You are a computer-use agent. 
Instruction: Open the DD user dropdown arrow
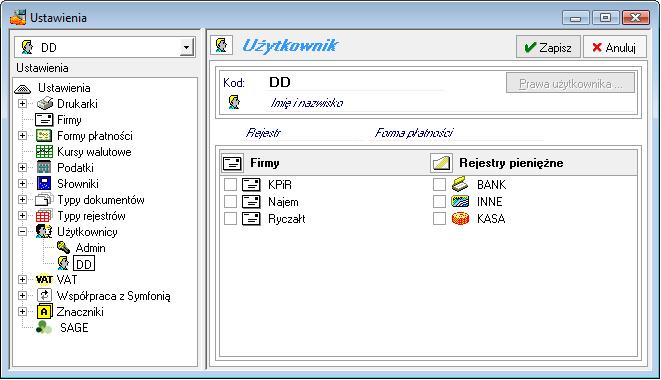[x=186, y=47]
